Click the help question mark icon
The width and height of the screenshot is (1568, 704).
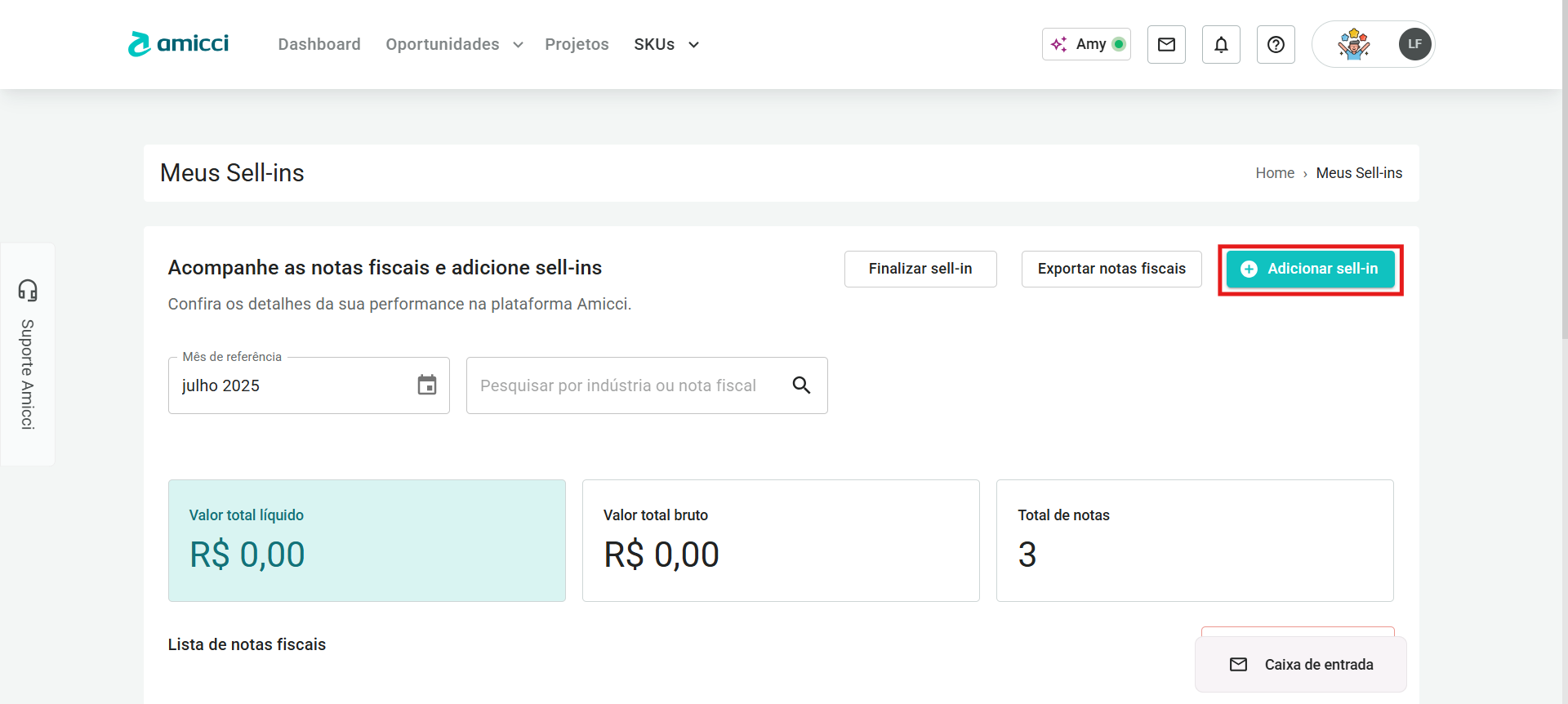click(1276, 44)
